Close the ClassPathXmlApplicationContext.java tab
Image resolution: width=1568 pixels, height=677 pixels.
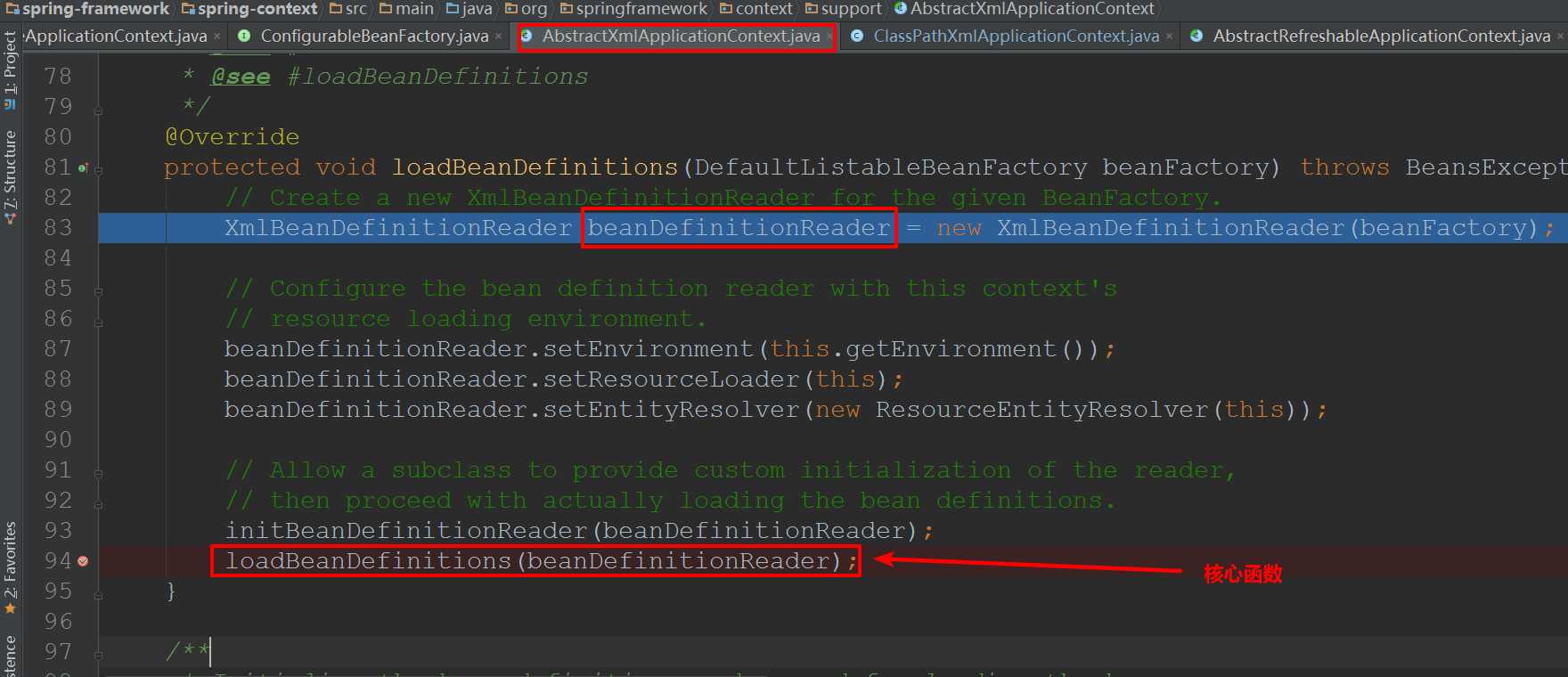[x=1169, y=37]
